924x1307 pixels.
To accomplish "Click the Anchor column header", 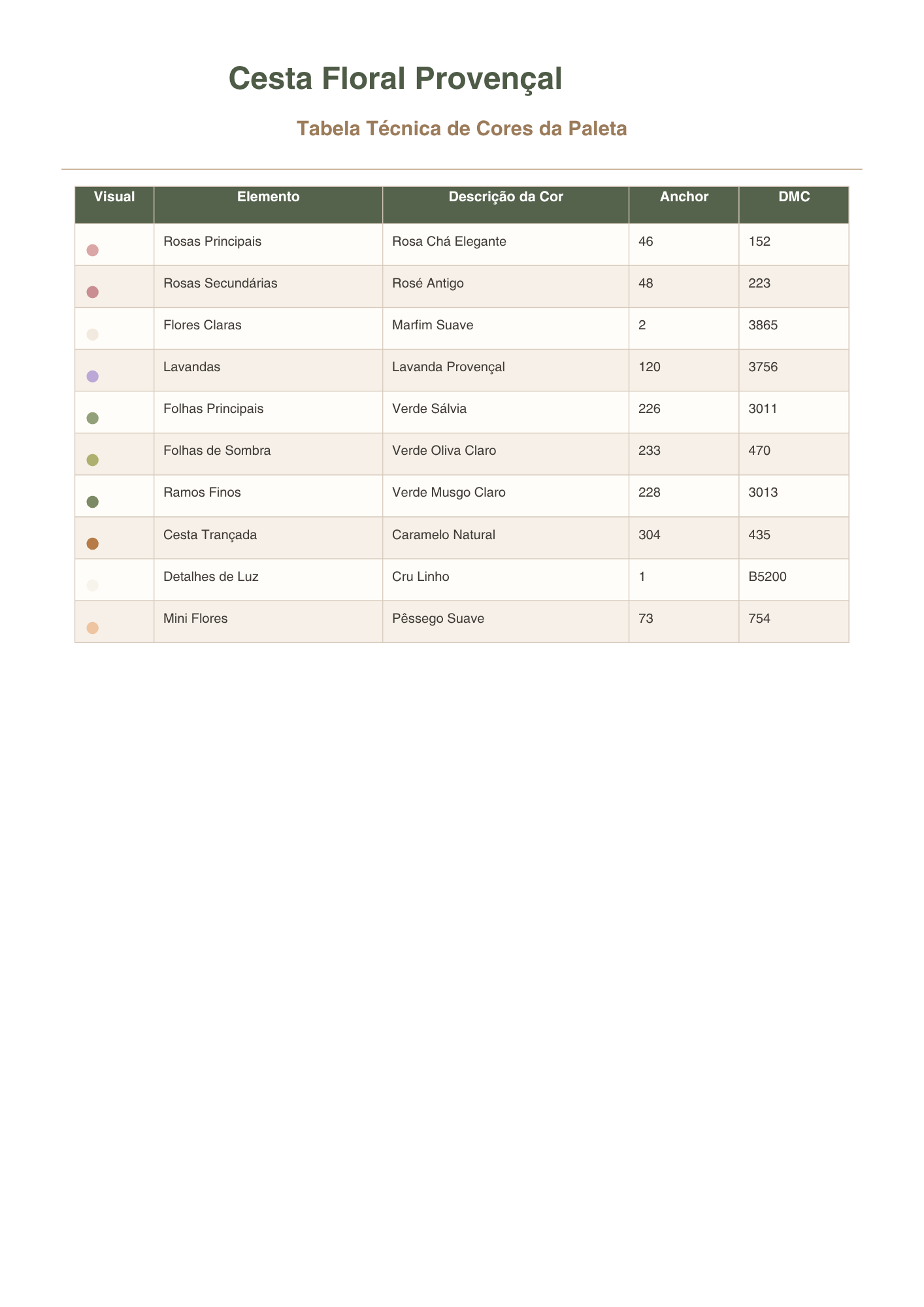I will (684, 197).
